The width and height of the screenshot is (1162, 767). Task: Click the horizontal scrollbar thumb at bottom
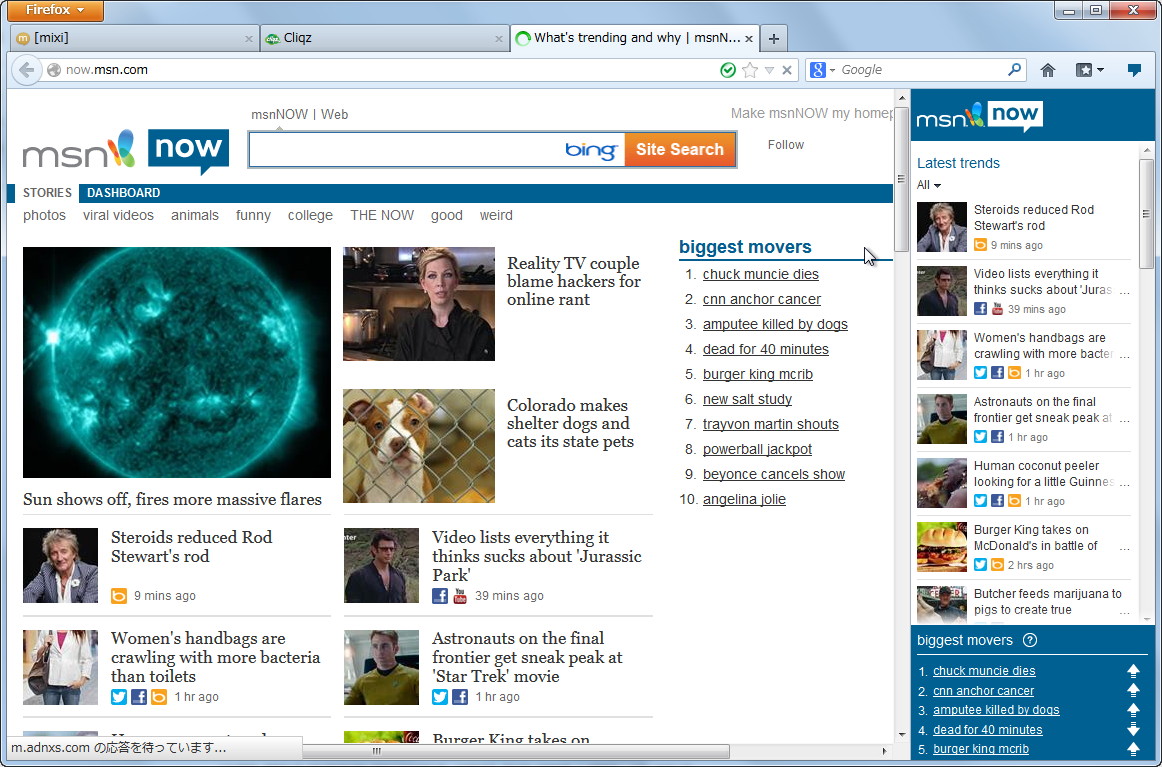coord(515,751)
